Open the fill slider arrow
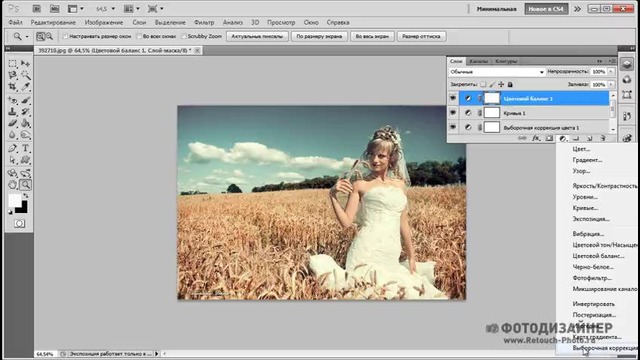The height and width of the screenshot is (360, 640). tap(611, 84)
